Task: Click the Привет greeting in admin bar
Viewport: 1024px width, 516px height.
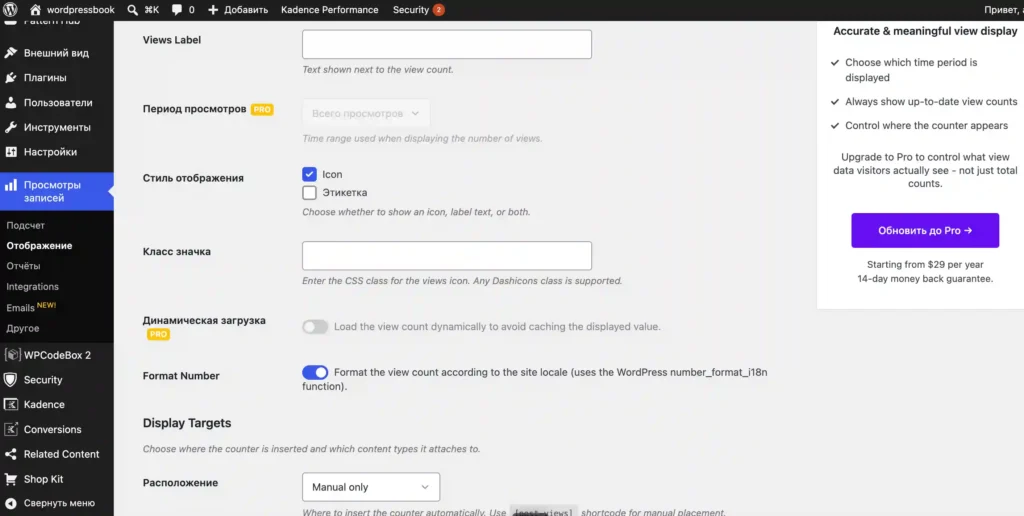Action: [x=1003, y=10]
